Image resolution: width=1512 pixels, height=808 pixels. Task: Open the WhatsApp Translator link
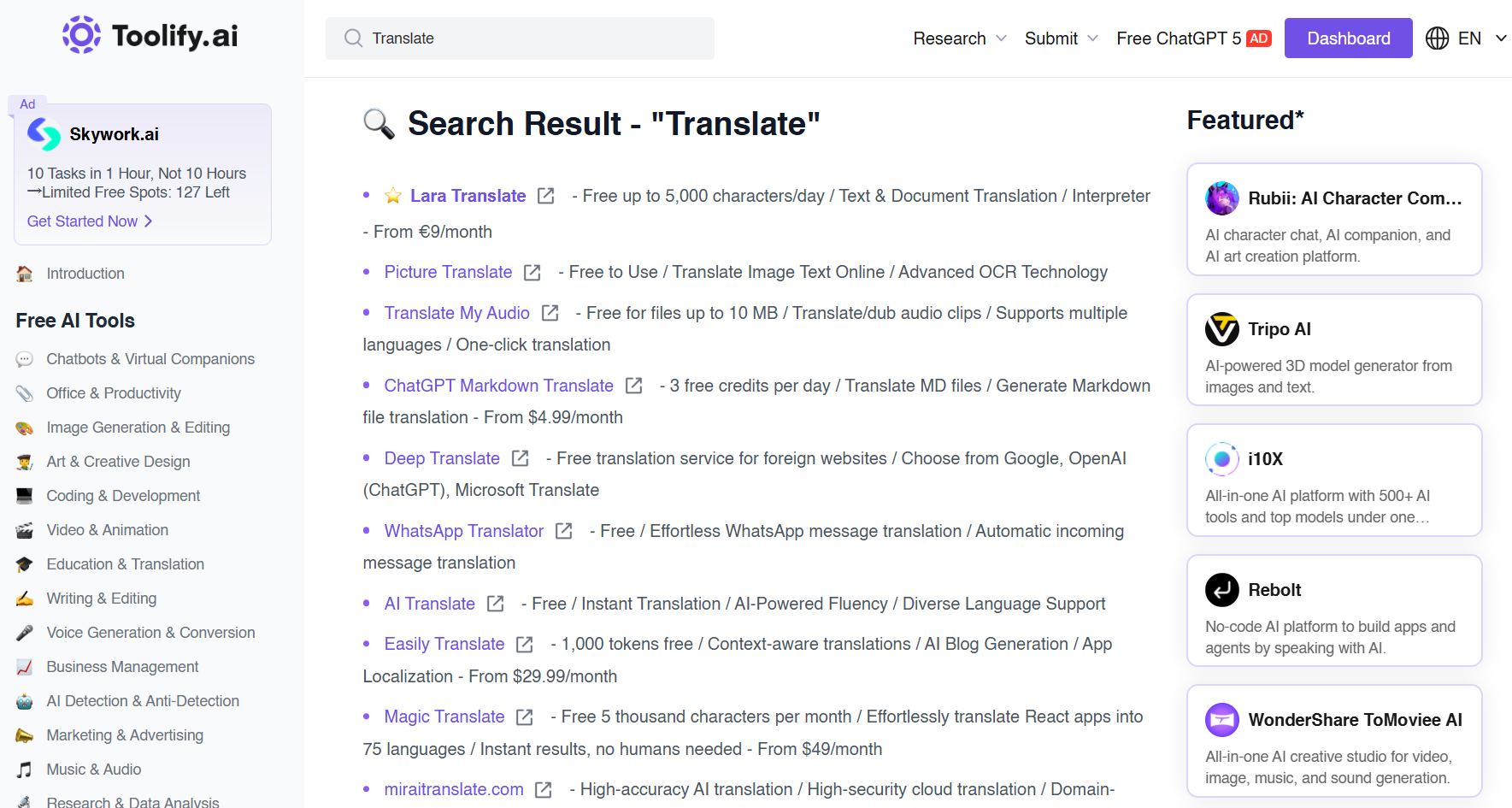point(464,531)
